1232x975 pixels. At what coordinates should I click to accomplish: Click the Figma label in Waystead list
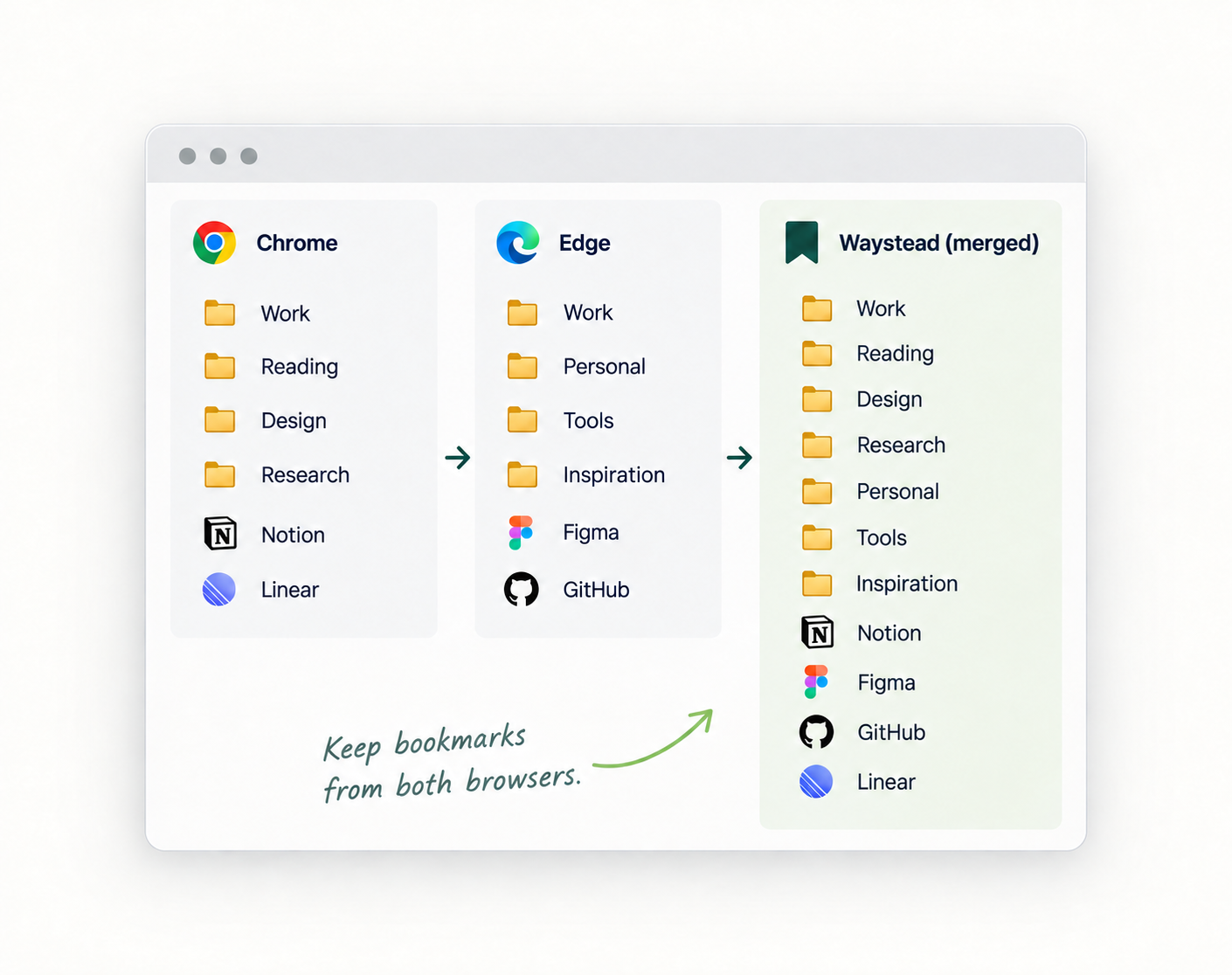tap(887, 682)
